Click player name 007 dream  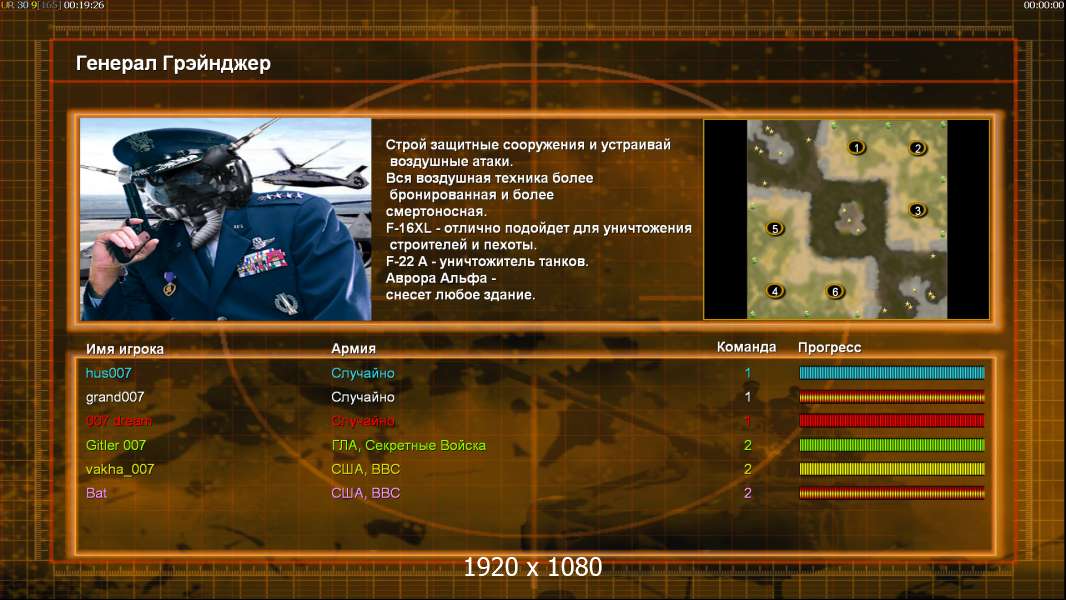pyautogui.click(x=119, y=421)
